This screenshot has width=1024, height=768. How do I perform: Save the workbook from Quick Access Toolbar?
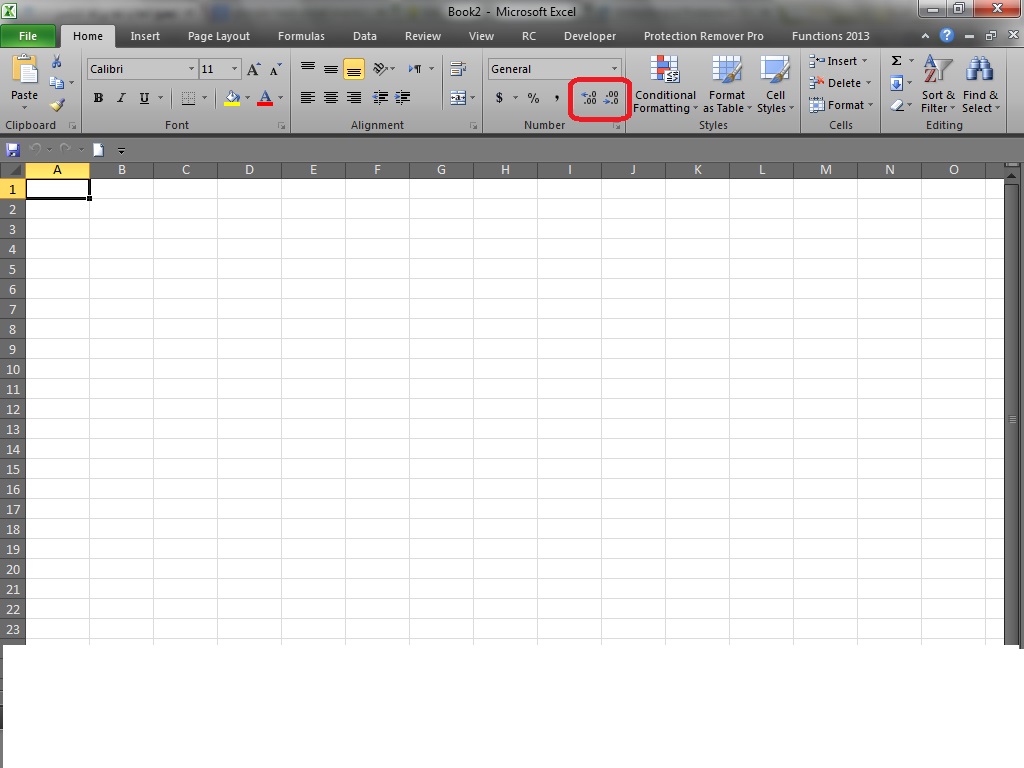(12, 150)
